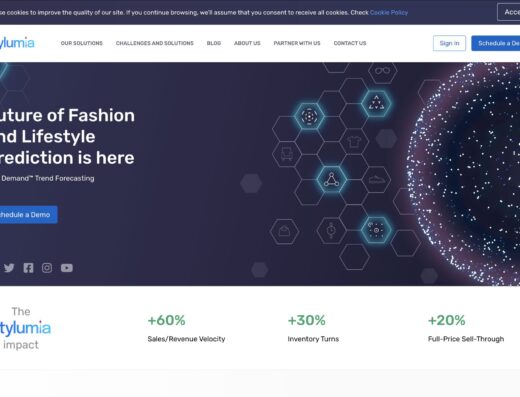The height and width of the screenshot is (397, 520).
Task: Accept cookies in the top banner
Action: coord(509,12)
